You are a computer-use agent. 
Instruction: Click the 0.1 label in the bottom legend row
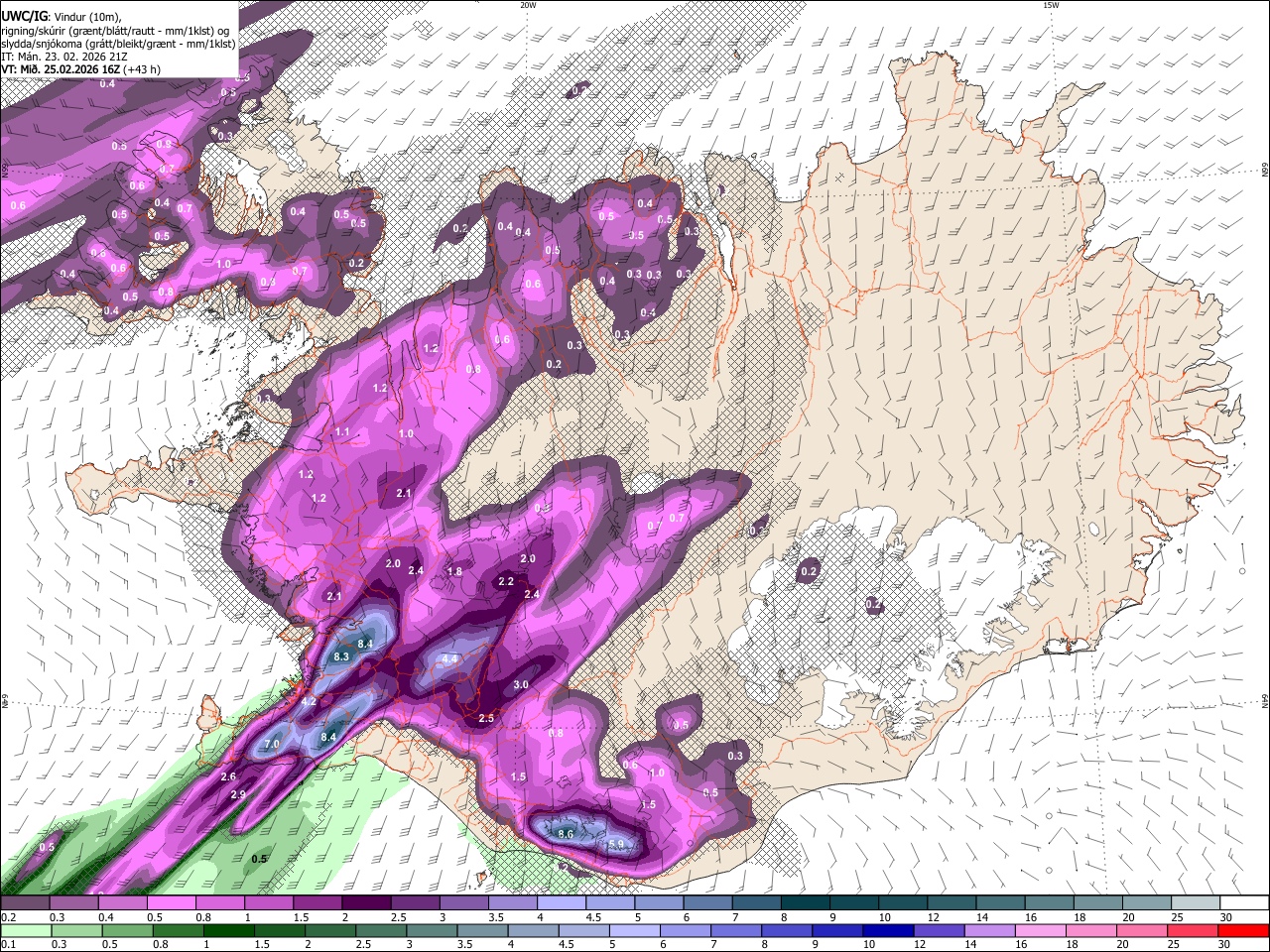tap(7, 945)
